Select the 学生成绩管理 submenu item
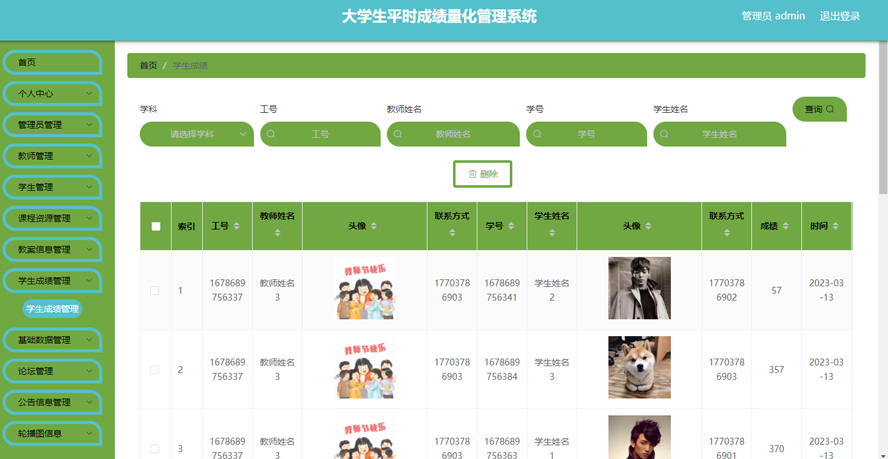Screen dimensions: 888x459 tap(52, 309)
